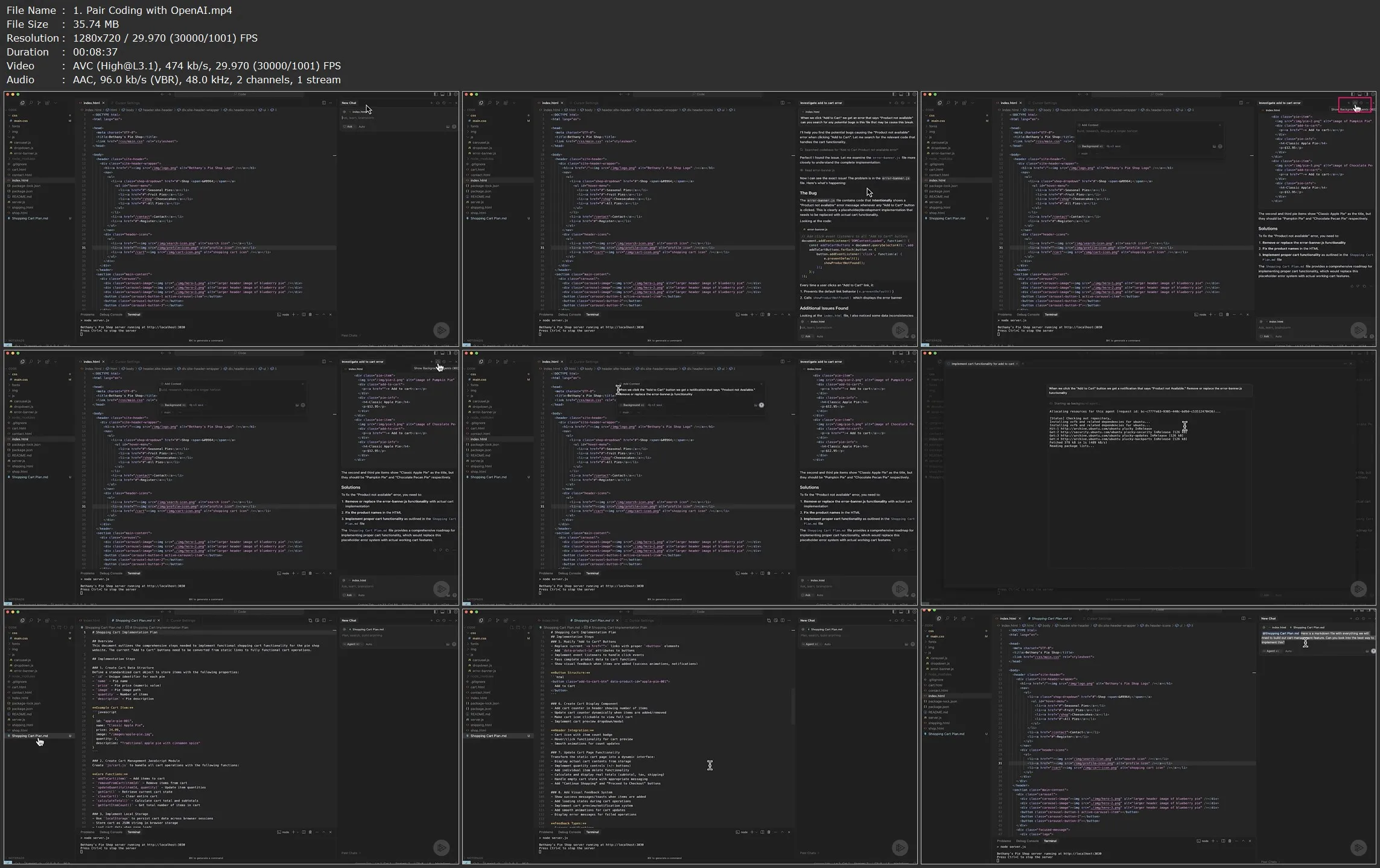Screen dimensions: 1380x868
Task: Click split terminal icon in first thumbnail
Action: coord(304,314)
